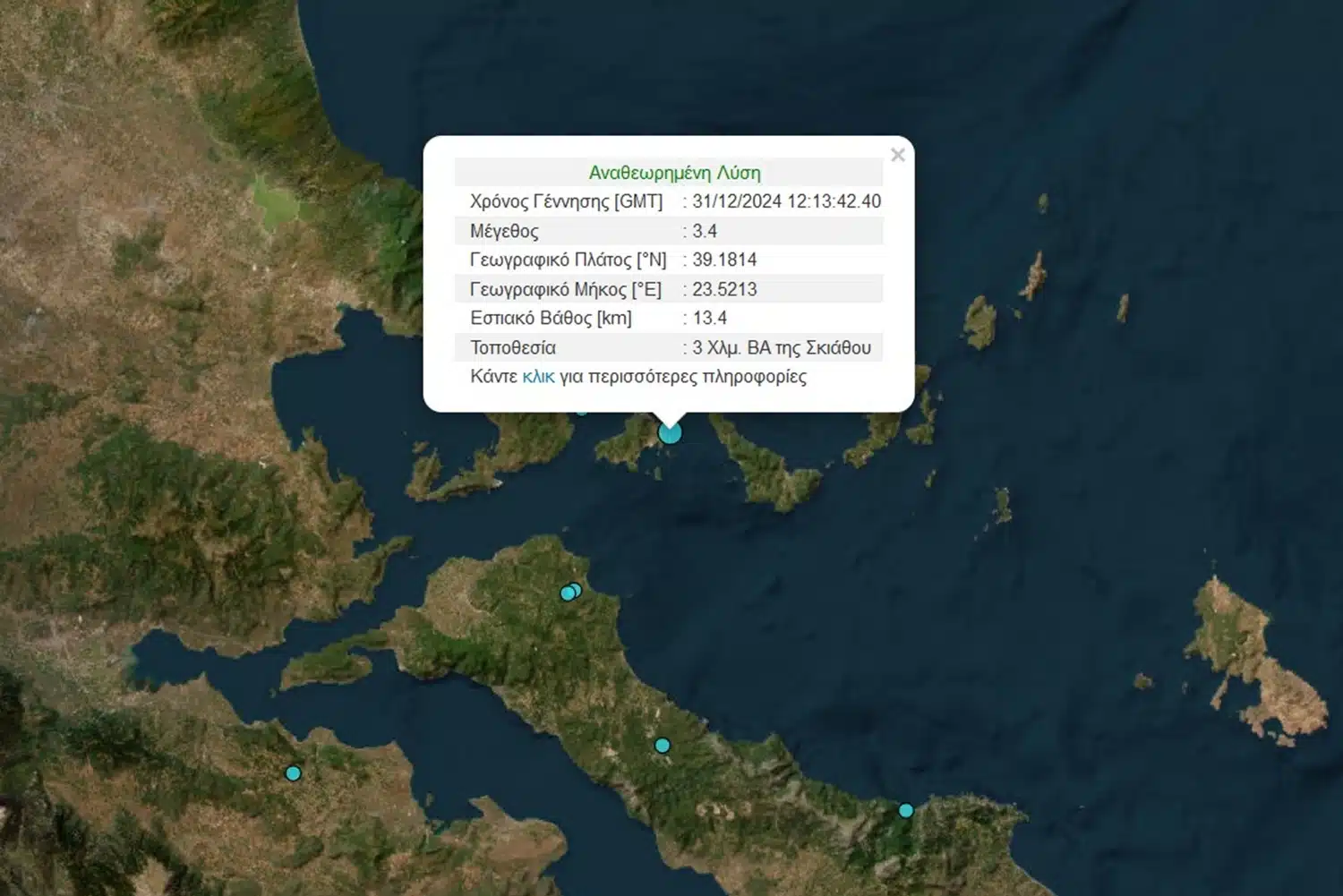Select the left of the two overlapping markers in northern Evia
Image resolution: width=1343 pixels, height=896 pixels.
pos(566,593)
